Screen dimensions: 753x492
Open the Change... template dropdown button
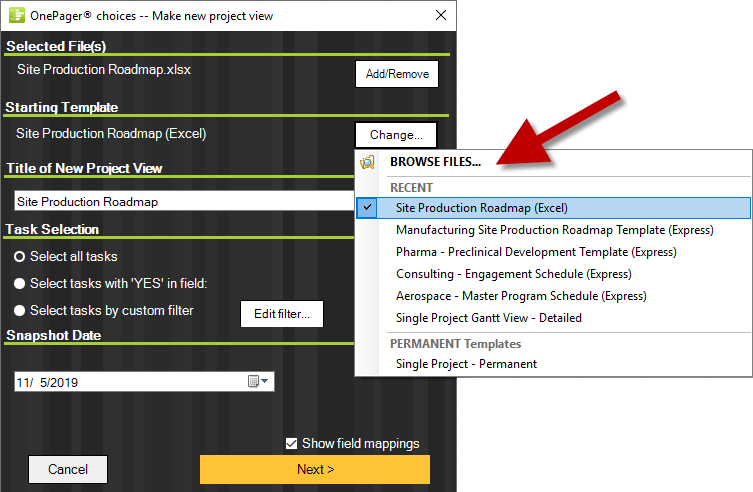point(396,135)
